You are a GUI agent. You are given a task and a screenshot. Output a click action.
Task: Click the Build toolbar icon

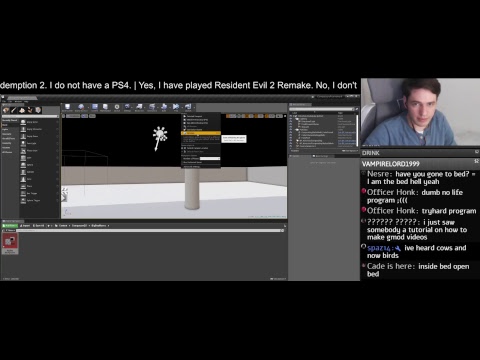click(164, 107)
